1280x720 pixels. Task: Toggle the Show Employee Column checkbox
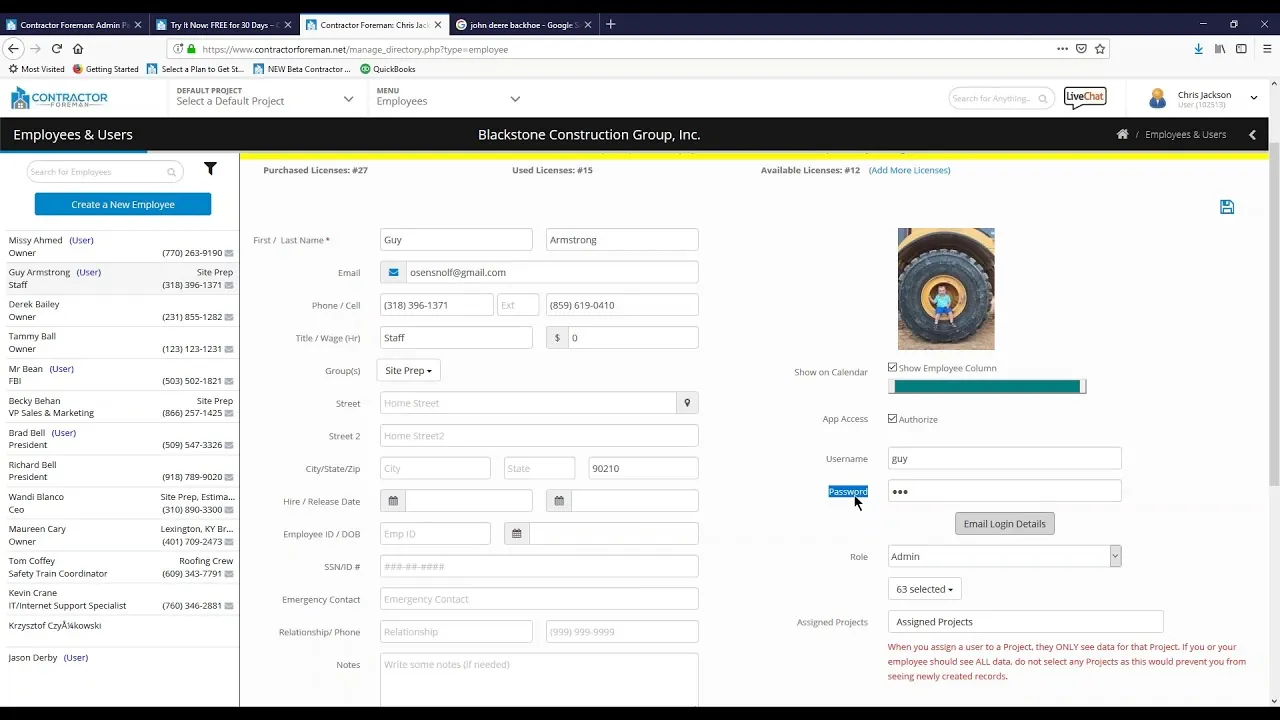[x=892, y=368]
